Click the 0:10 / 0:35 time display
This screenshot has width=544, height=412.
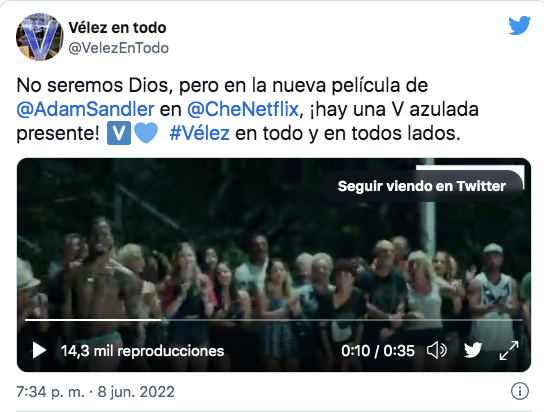pos(378,351)
